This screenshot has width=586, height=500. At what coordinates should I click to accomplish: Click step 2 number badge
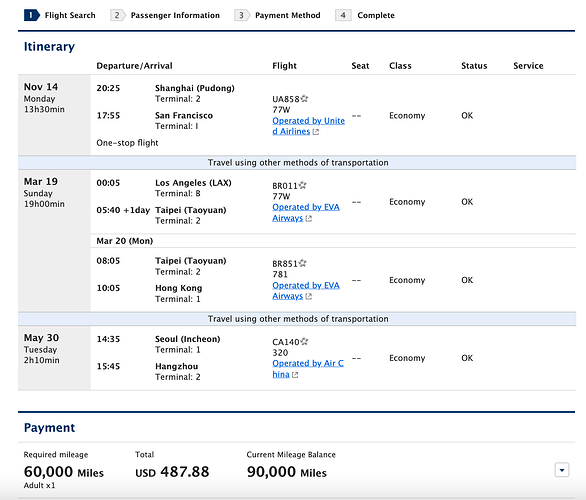118,15
